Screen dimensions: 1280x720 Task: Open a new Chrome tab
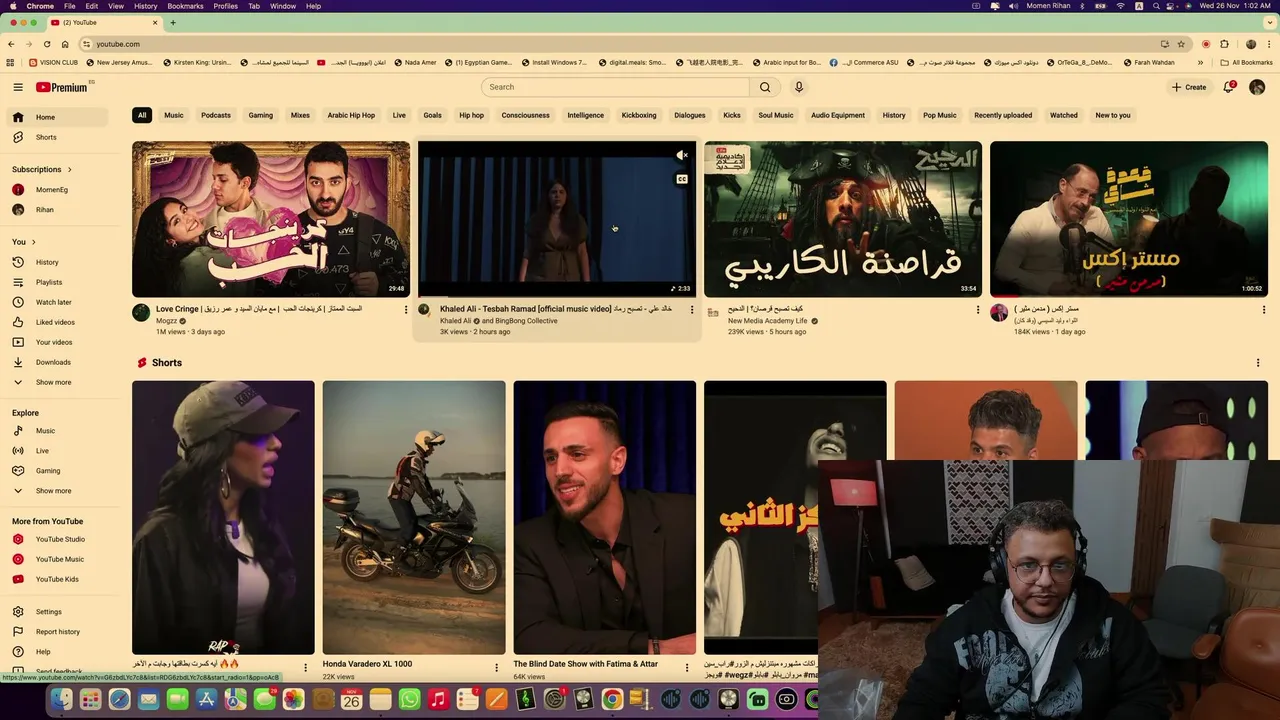click(x=173, y=22)
